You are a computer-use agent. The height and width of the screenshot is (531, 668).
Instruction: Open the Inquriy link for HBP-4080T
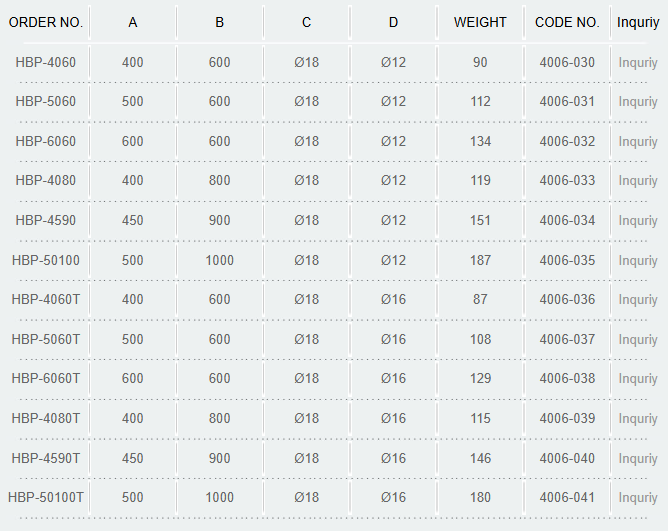pos(638,419)
